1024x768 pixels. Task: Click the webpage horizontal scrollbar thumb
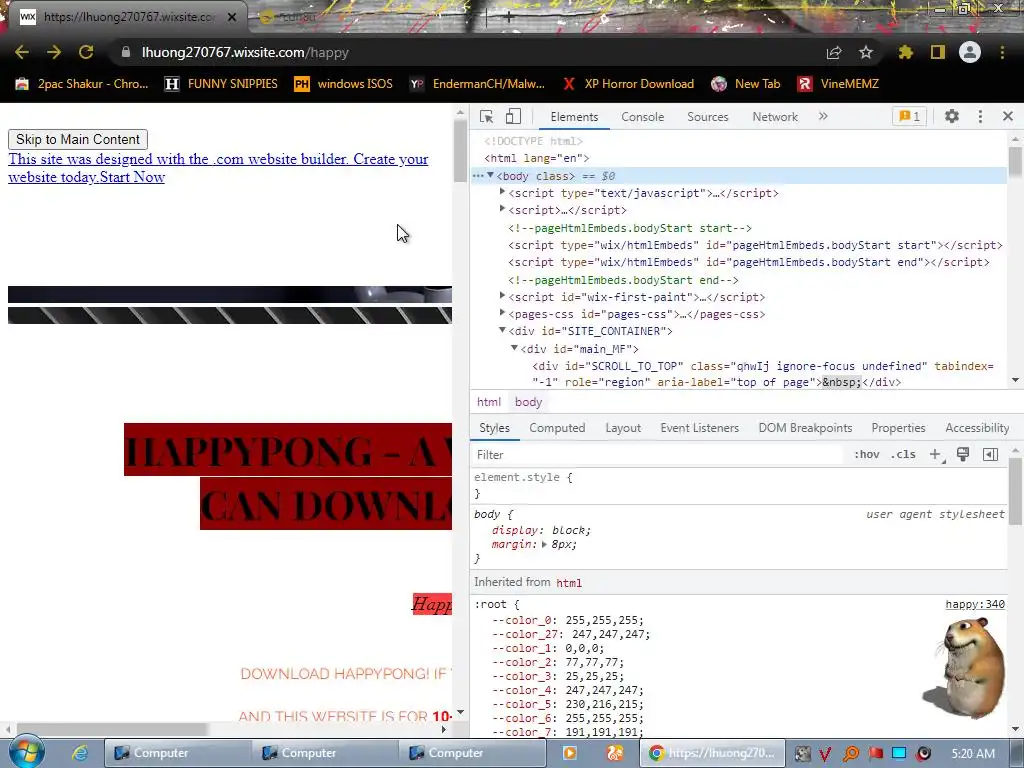tap(112, 729)
